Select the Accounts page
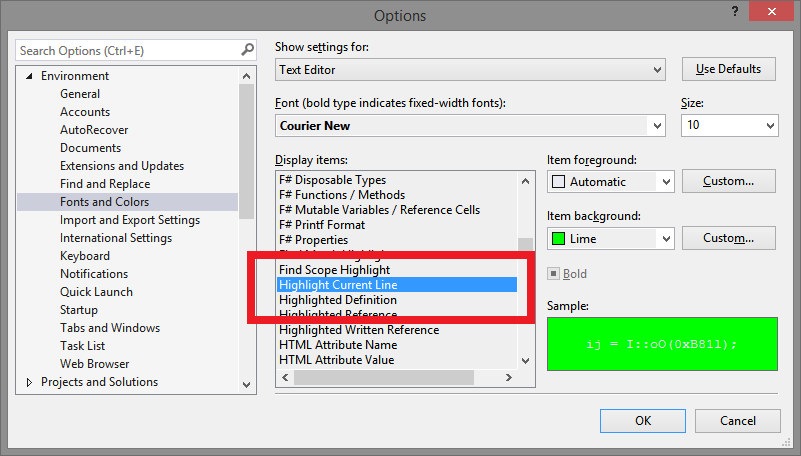 click(85, 112)
